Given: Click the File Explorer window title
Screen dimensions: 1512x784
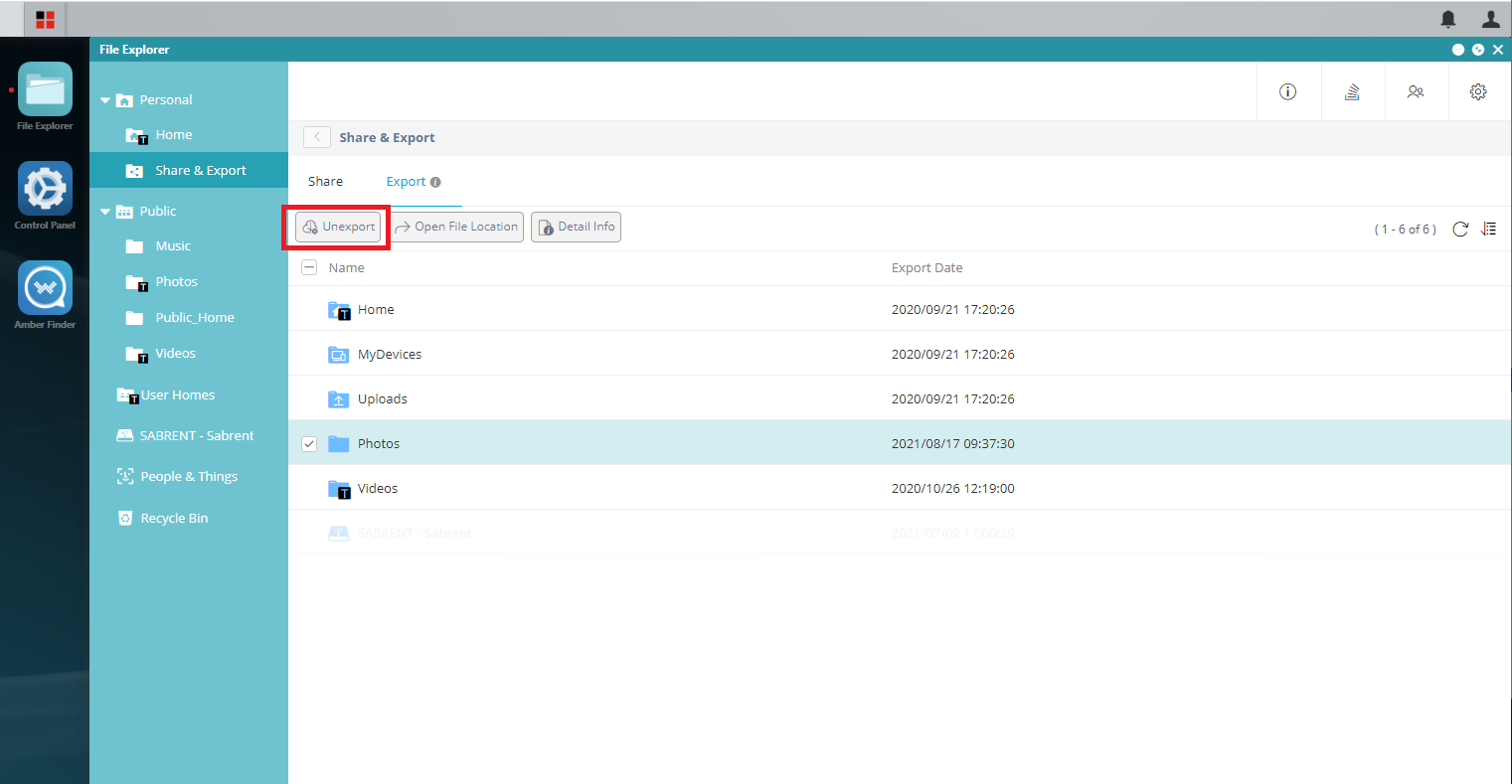Looking at the screenshot, I should tap(134, 50).
